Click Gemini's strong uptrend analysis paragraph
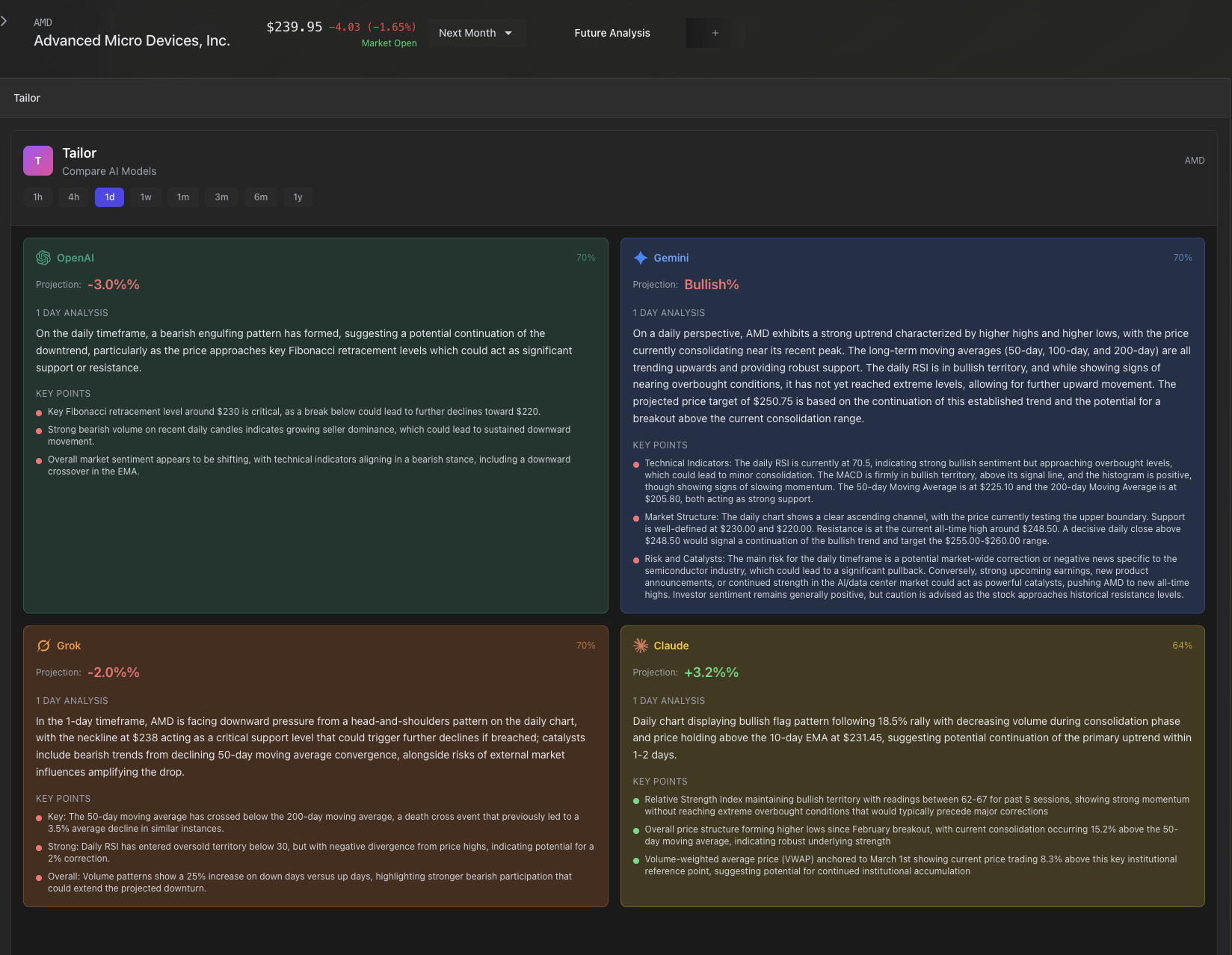 (912, 376)
